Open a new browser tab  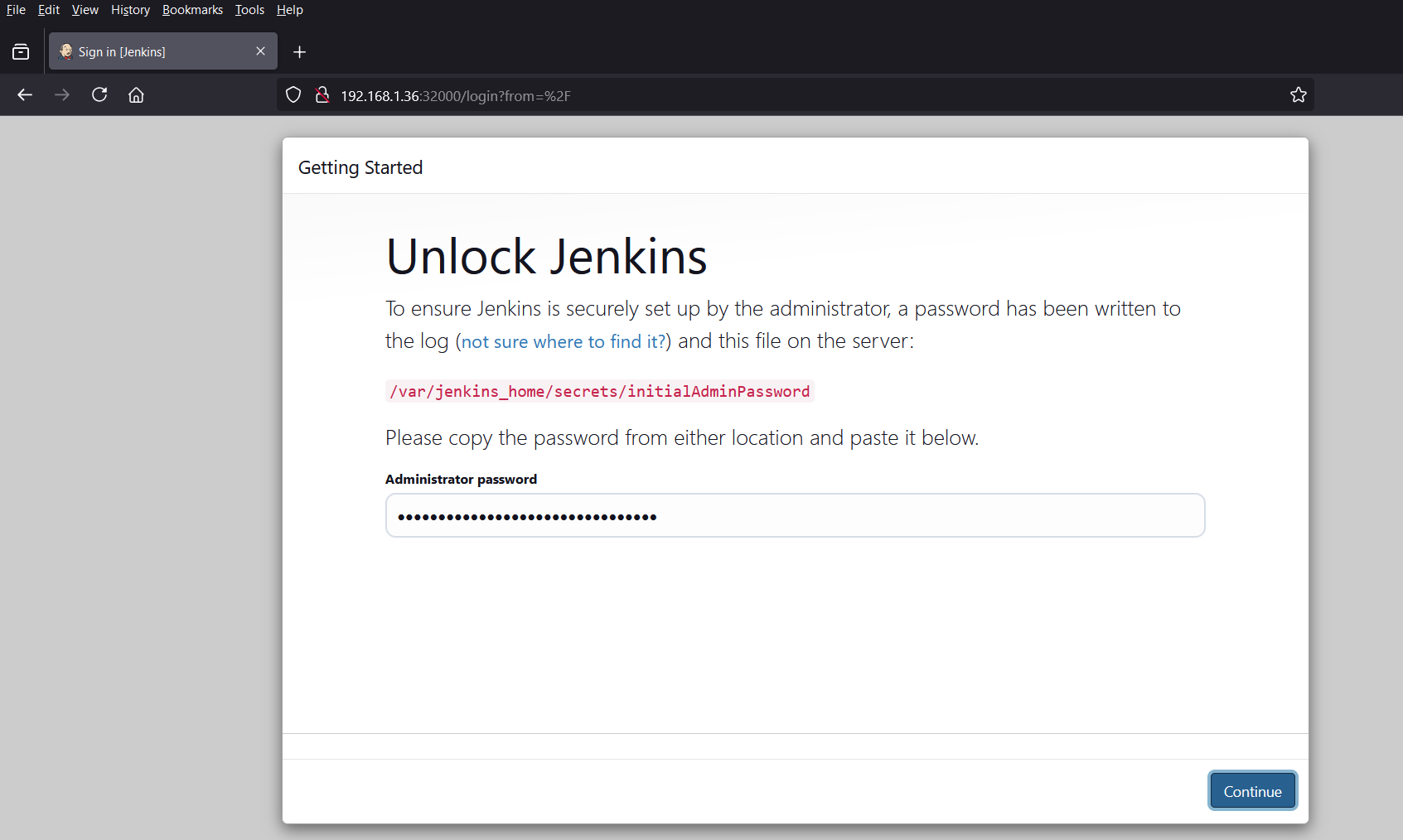coord(300,52)
